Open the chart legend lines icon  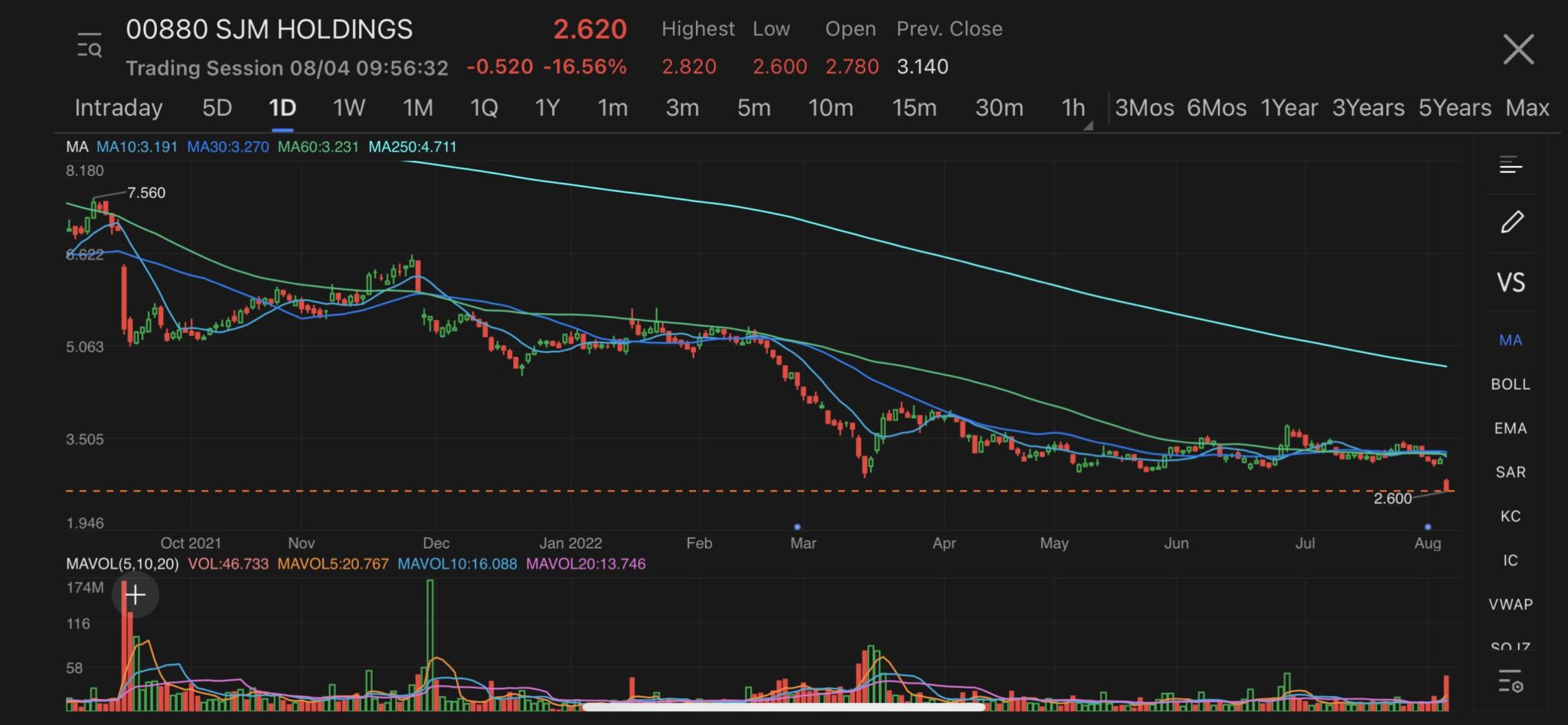(1511, 165)
